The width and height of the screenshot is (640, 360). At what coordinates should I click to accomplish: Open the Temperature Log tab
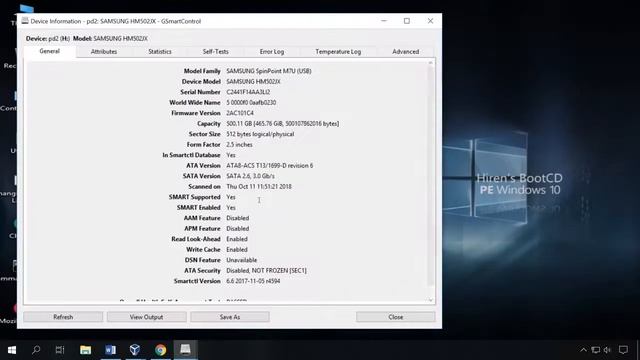(338, 51)
